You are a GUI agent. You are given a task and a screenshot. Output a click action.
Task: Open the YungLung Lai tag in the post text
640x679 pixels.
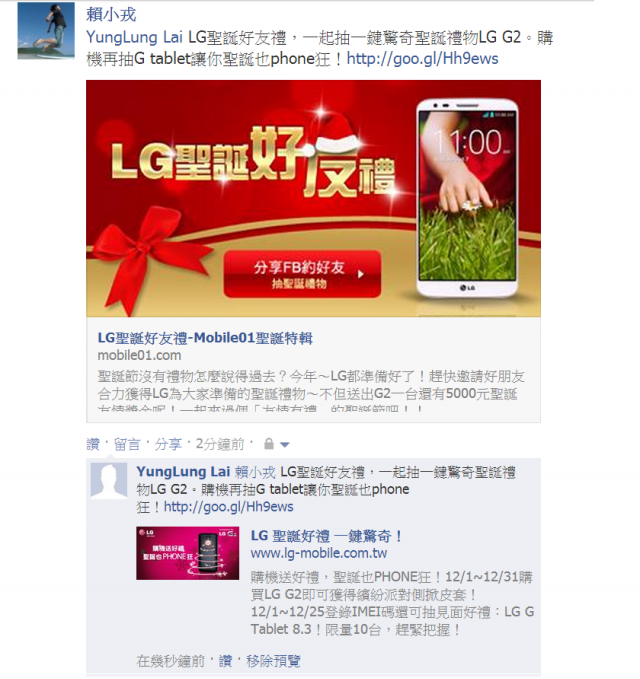pyautogui.click(x=134, y=37)
